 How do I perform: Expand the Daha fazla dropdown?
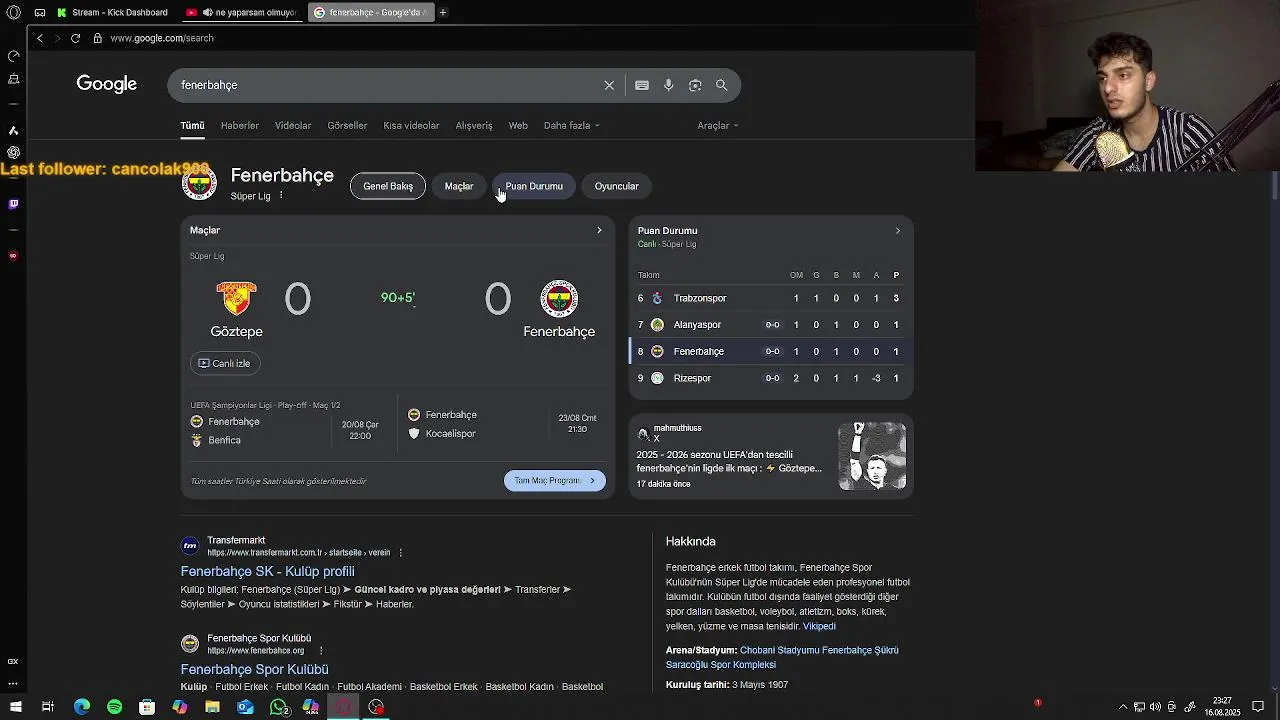coord(572,125)
